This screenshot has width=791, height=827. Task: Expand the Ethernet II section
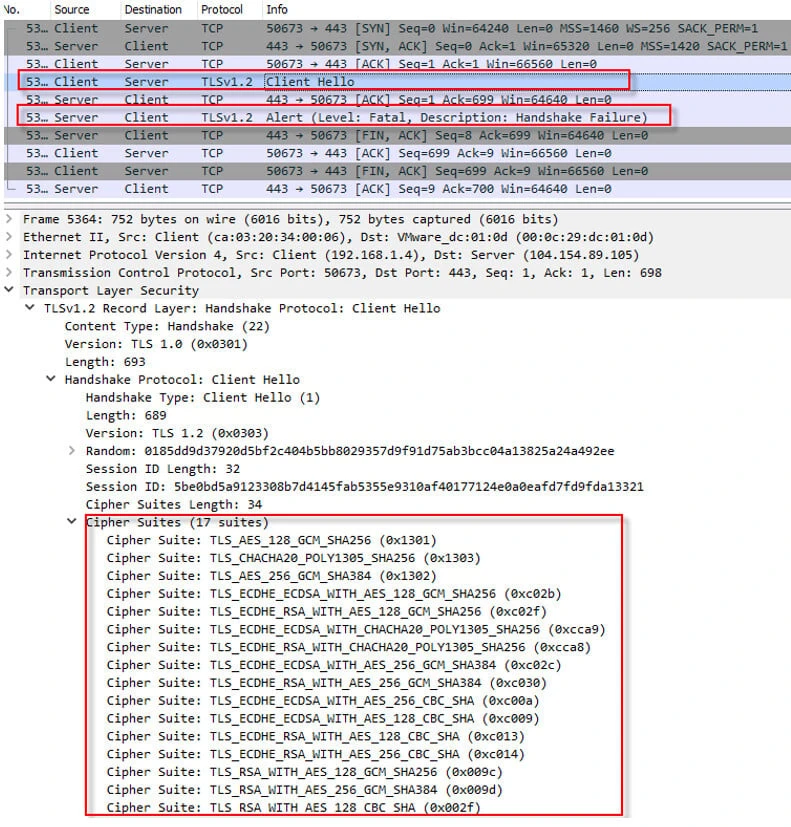pos(10,237)
